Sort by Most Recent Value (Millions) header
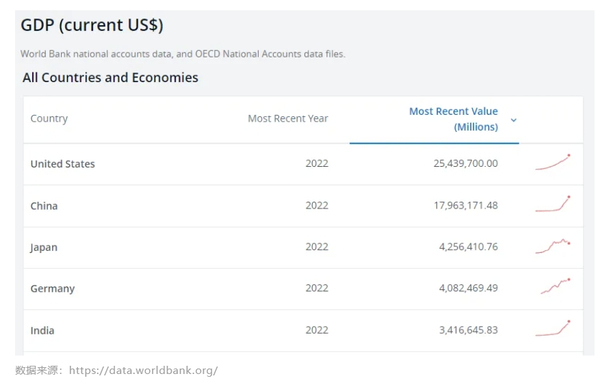The height and width of the screenshot is (387, 600). pos(453,119)
